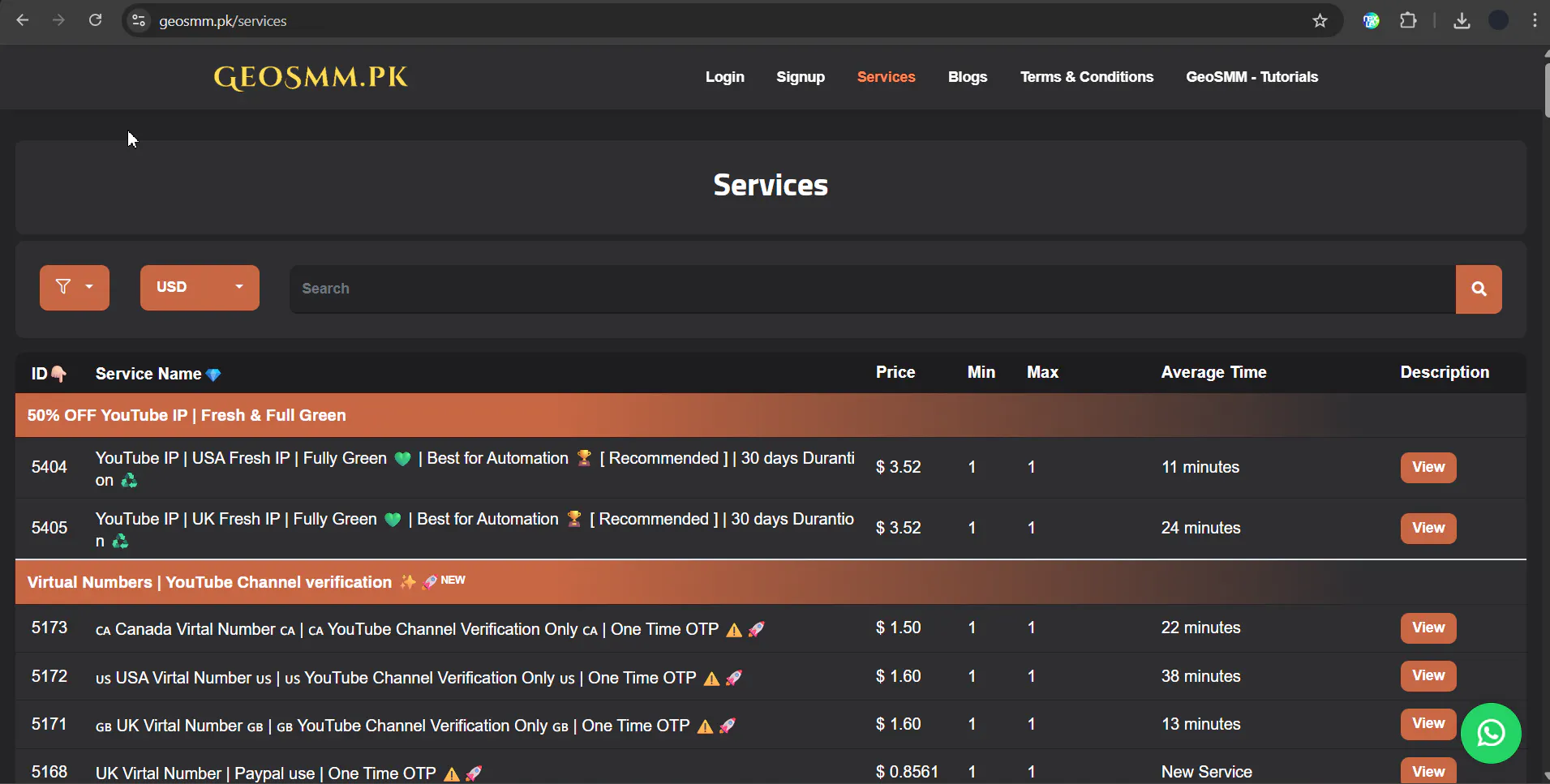View description for service 5168

coord(1428,771)
